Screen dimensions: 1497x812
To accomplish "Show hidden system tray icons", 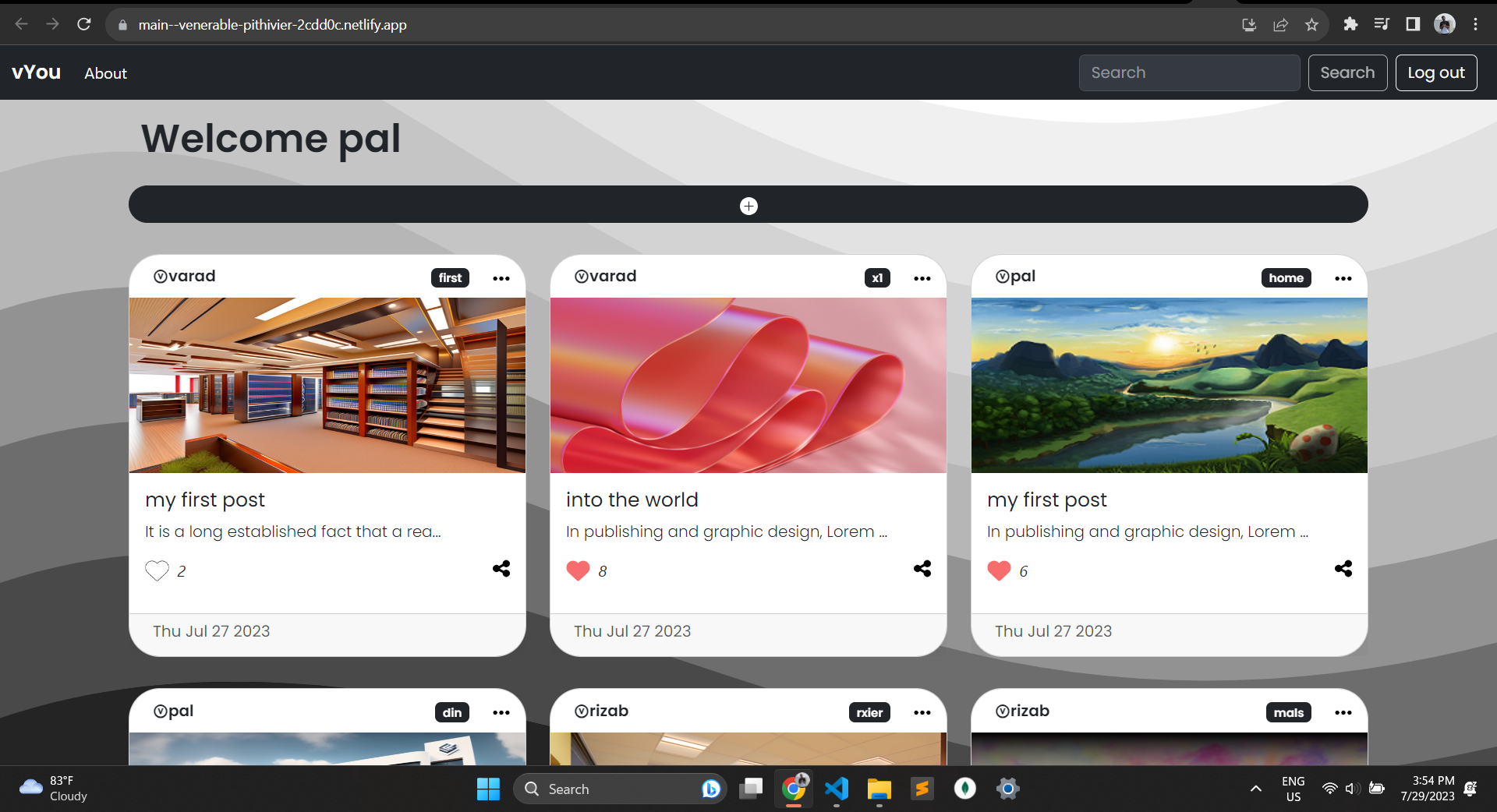I will click(1255, 789).
